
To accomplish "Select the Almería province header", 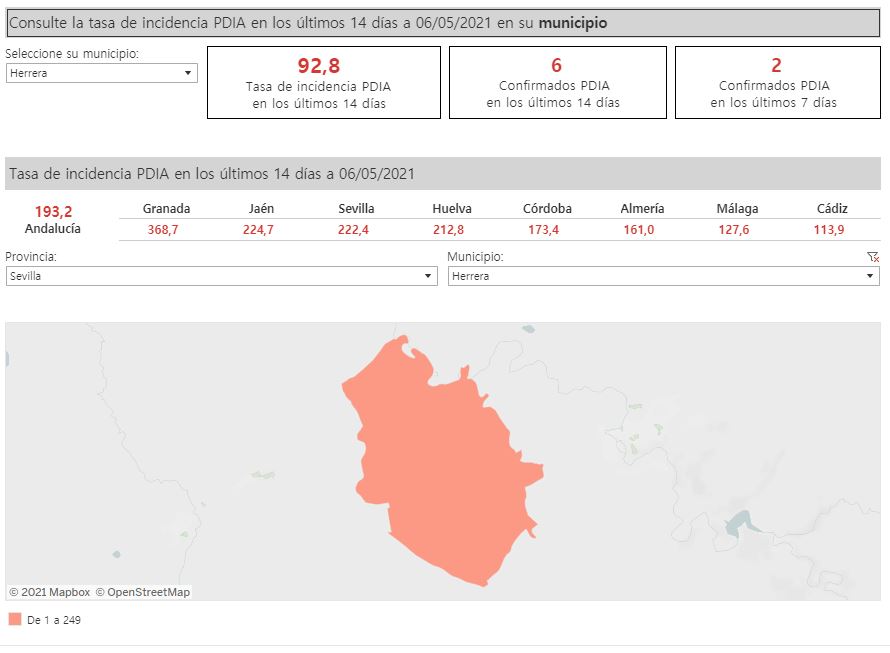I will pyautogui.click(x=642, y=209).
